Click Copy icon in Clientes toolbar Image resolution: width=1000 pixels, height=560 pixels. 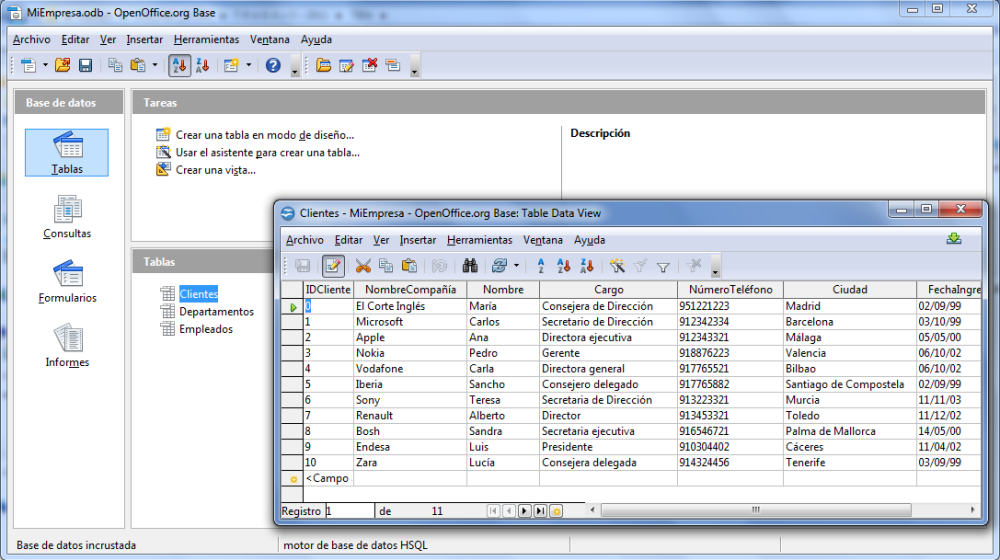pos(386,266)
